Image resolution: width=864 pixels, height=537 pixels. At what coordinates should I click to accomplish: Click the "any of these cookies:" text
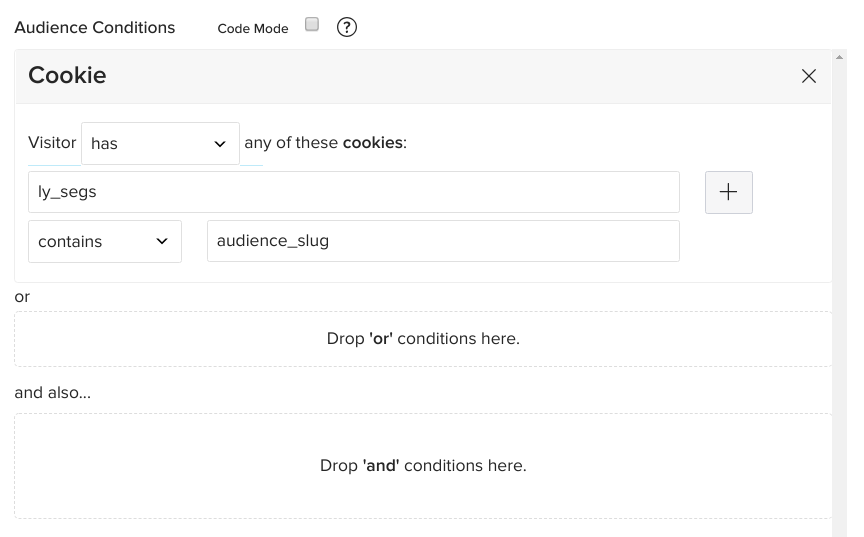click(325, 143)
